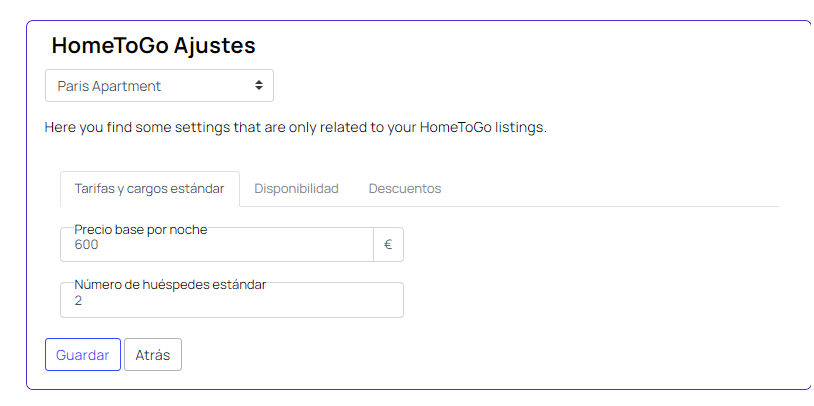
Task: Click the up-down arrows on property selector
Action: coord(259,86)
